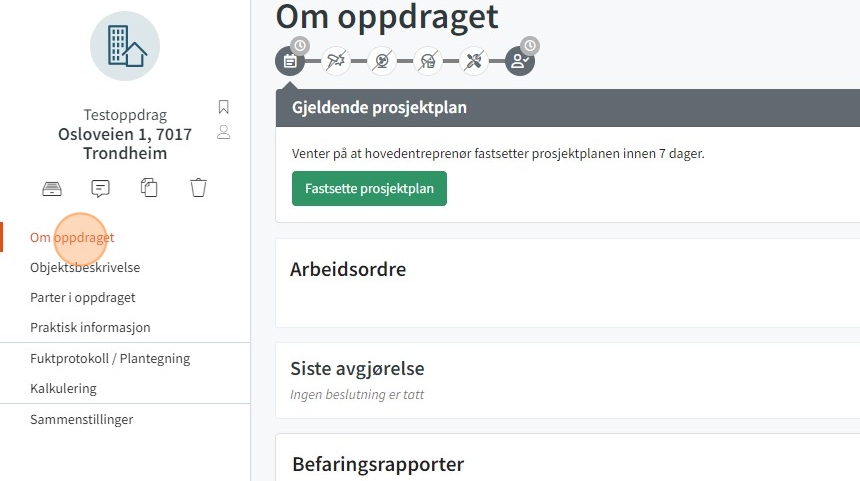This screenshot has width=860, height=481.
Task: Open Praktisk informasjon menu item
Action: pos(90,328)
